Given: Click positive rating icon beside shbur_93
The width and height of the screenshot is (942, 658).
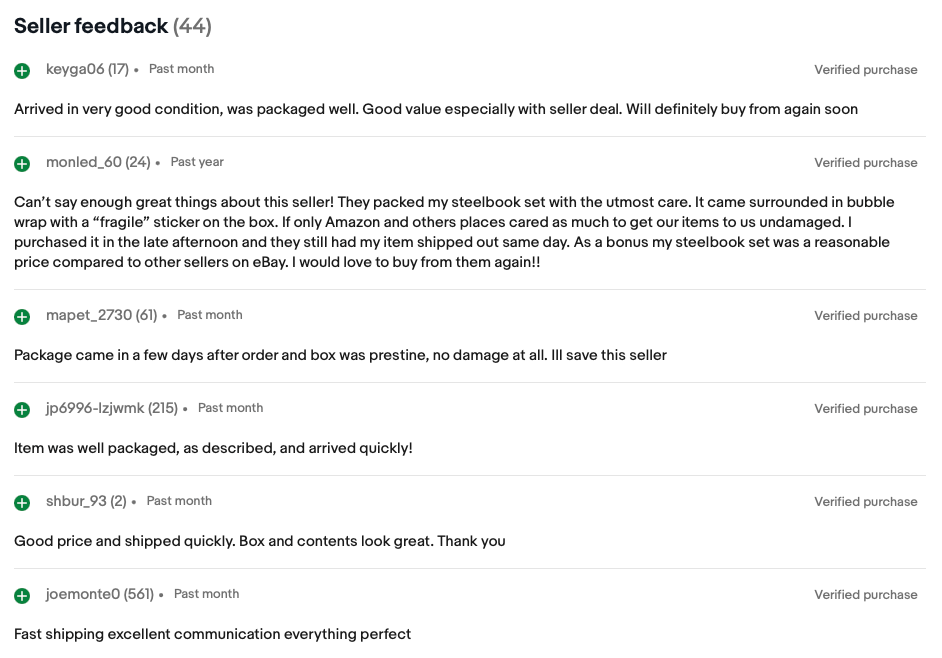Looking at the screenshot, I should pos(22,503).
